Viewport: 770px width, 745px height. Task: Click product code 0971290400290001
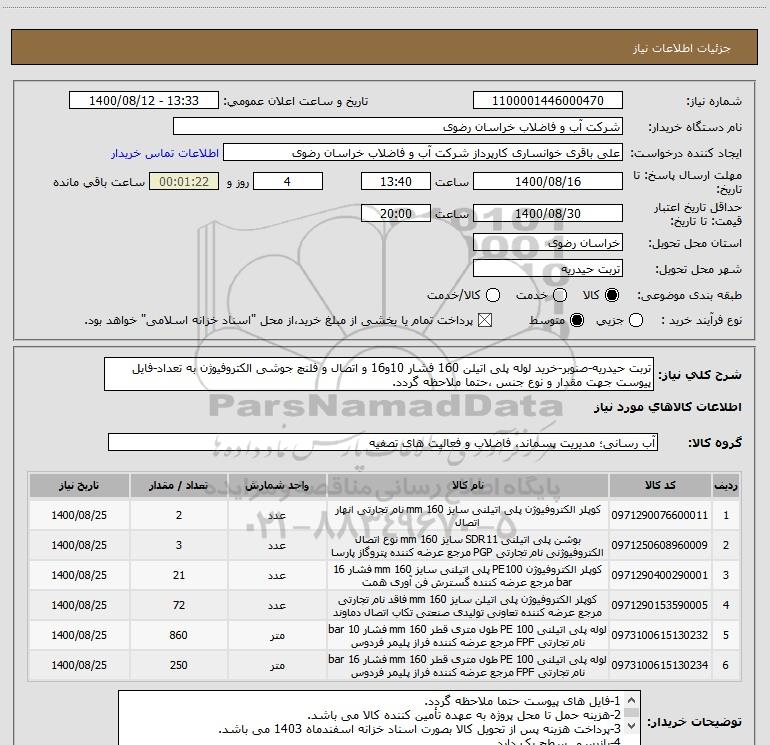660,575
